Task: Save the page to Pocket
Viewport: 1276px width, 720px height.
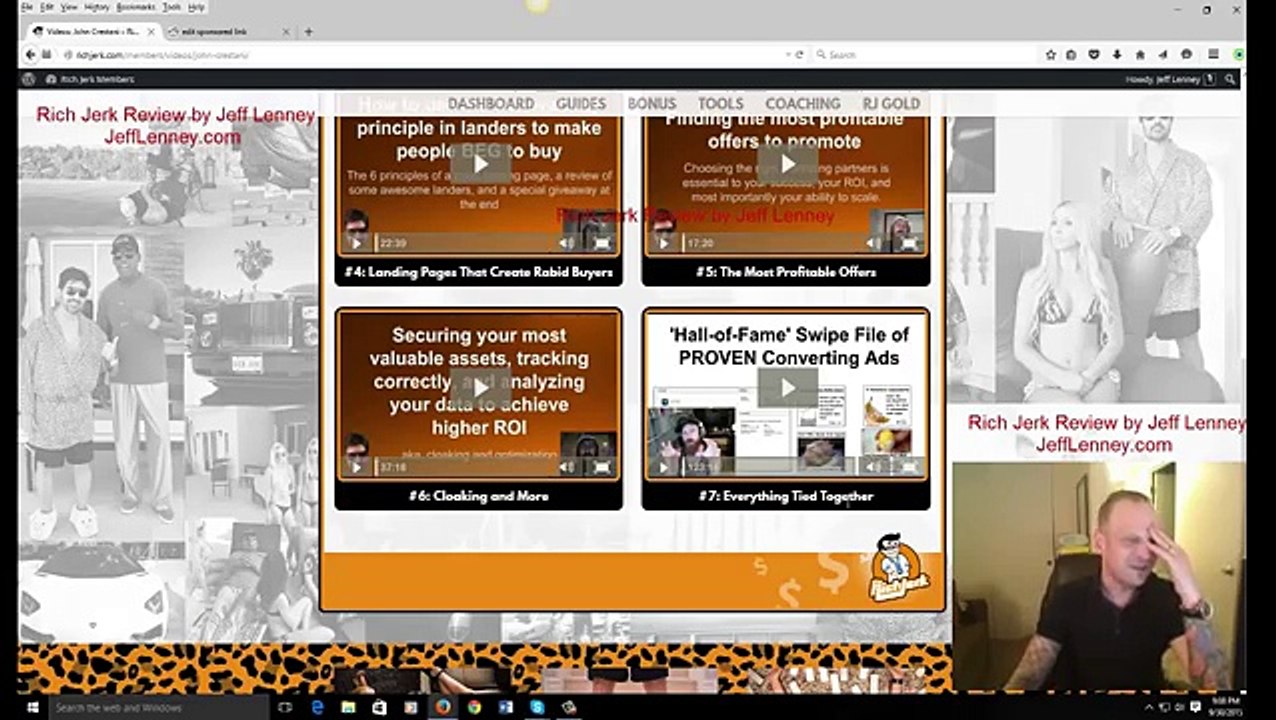Action: [x=1095, y=54]
